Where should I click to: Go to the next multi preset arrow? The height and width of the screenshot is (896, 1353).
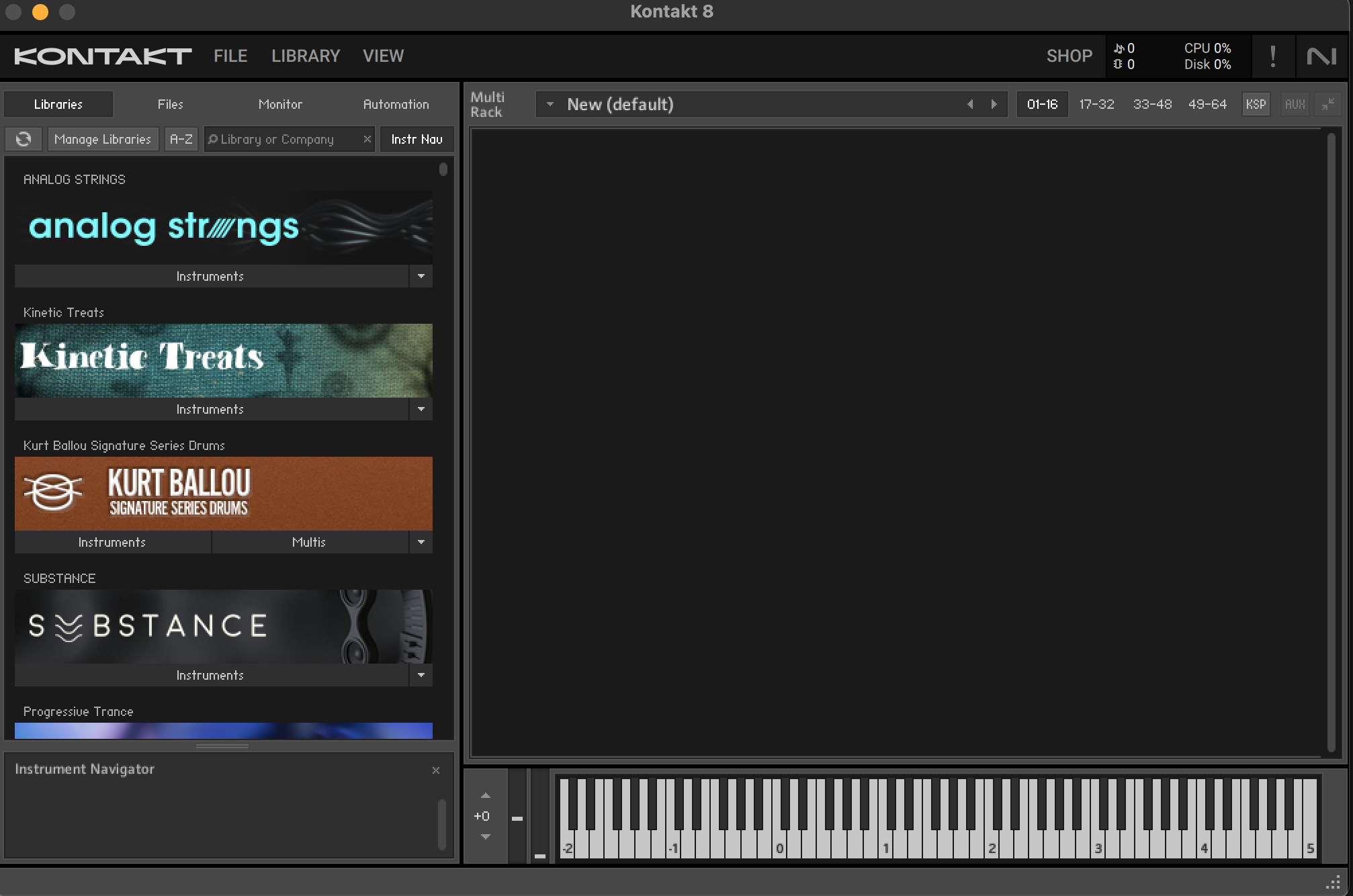pos(994,104)
